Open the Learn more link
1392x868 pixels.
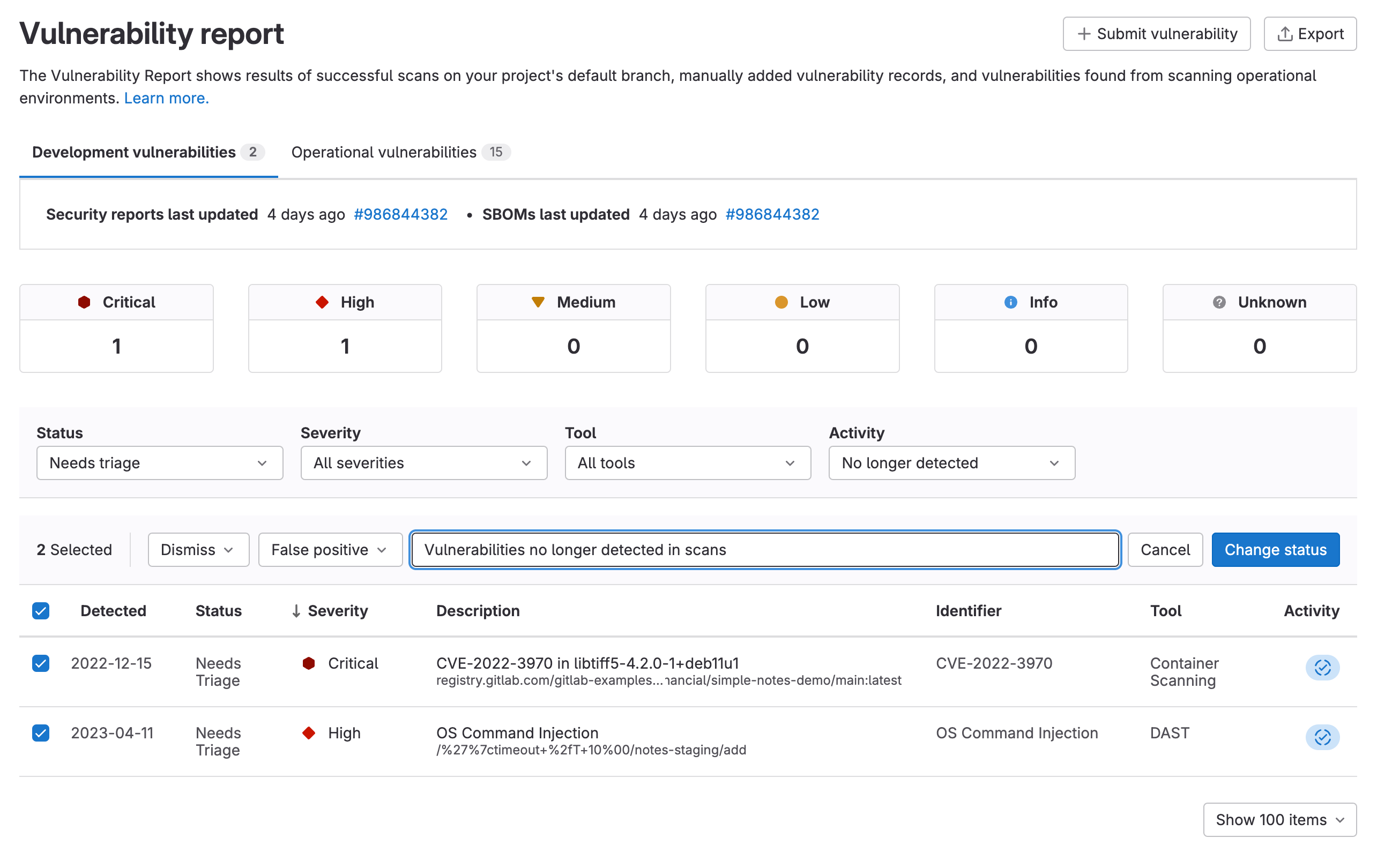tap(166, 98)
